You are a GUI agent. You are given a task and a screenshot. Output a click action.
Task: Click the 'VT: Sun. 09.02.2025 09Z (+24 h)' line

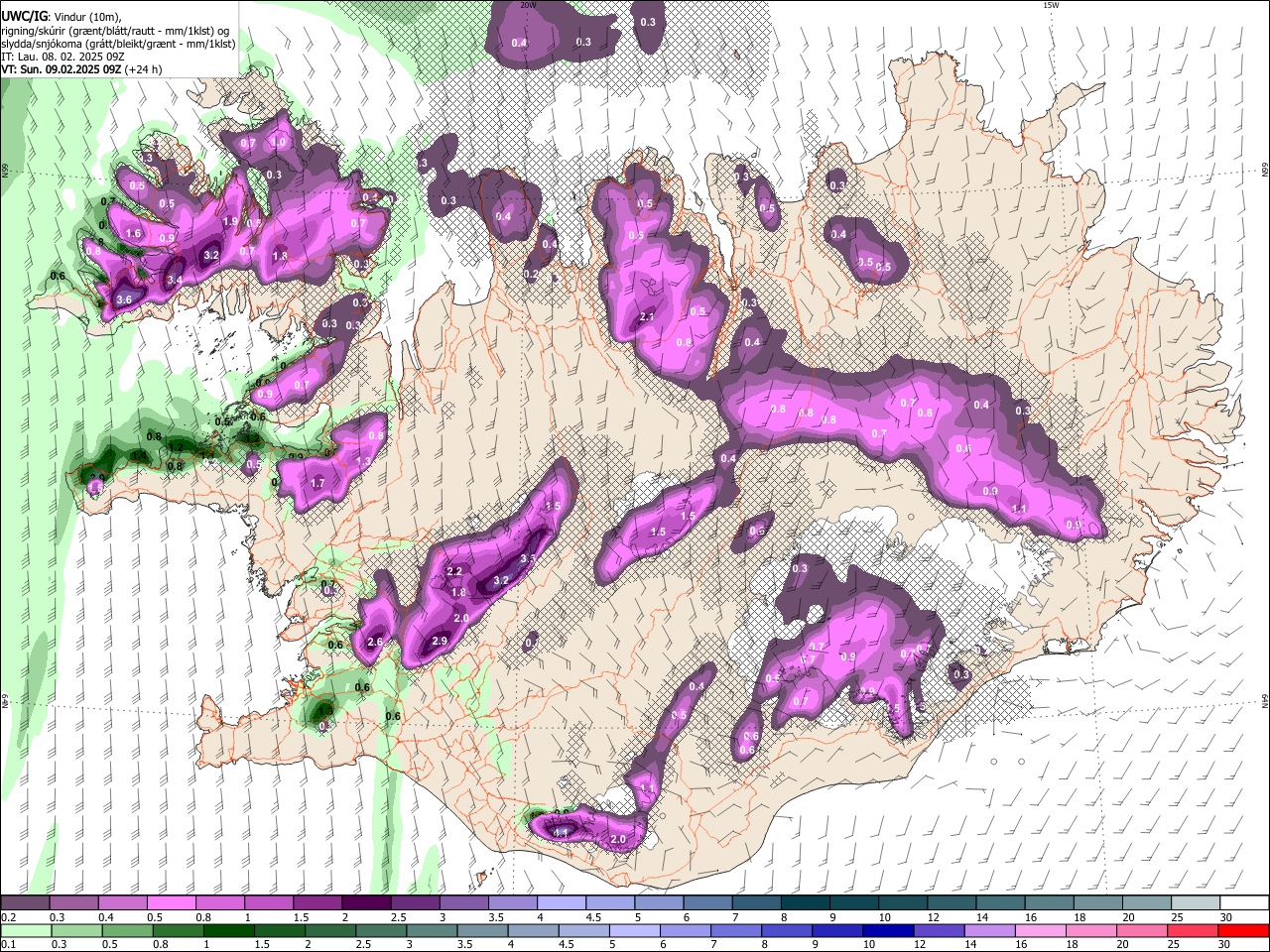(81, 69)
